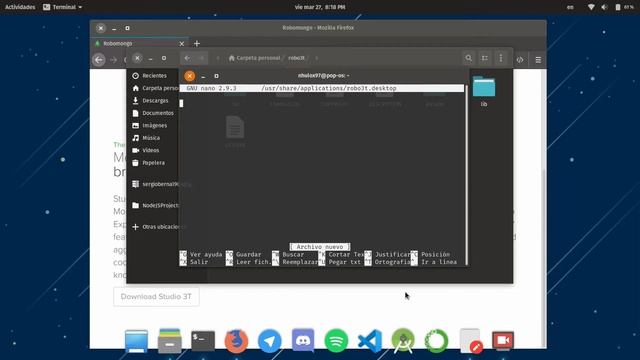Click the Firefox forward button

[113, 60]
